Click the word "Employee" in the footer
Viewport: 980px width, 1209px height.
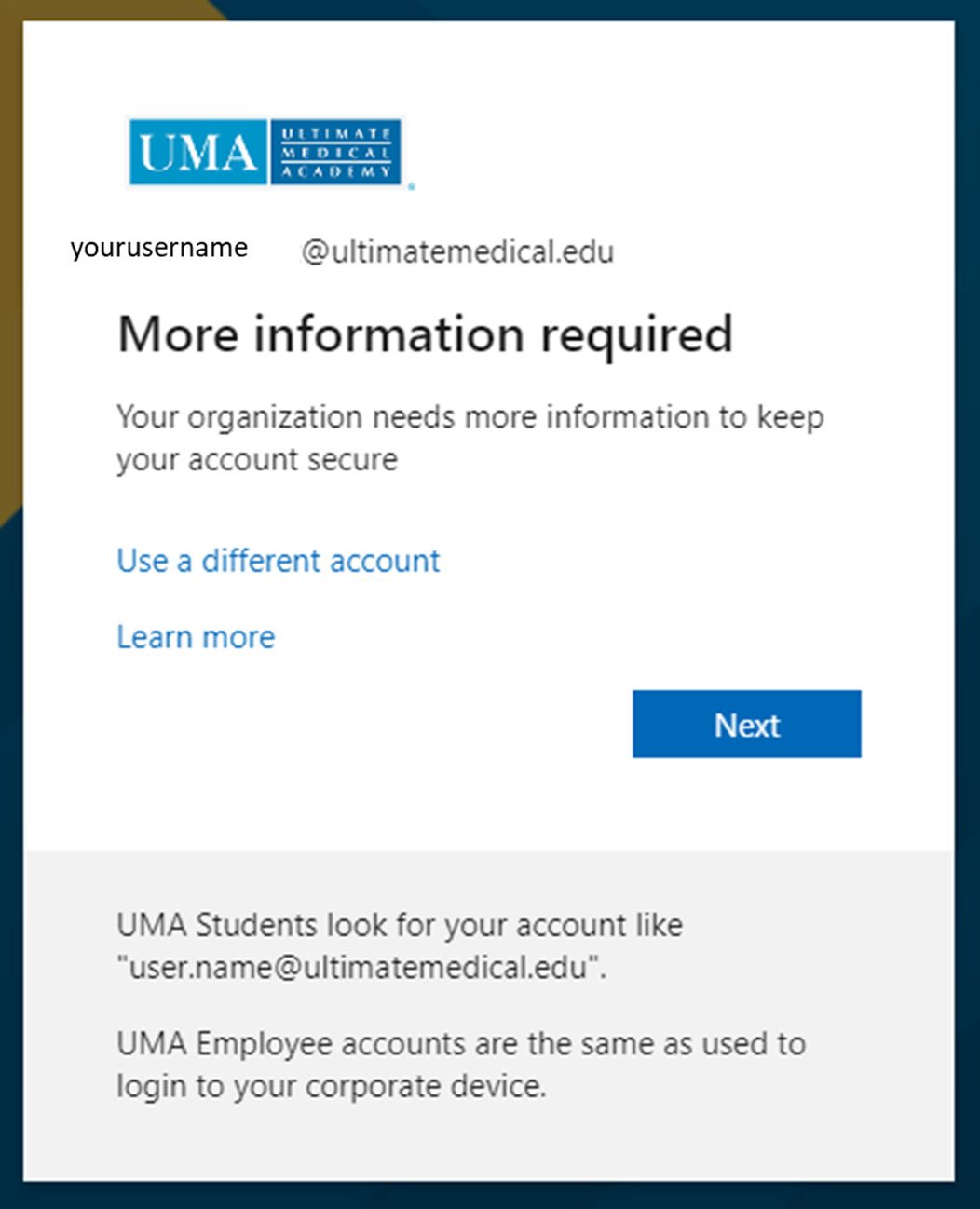pos(264,1043)
